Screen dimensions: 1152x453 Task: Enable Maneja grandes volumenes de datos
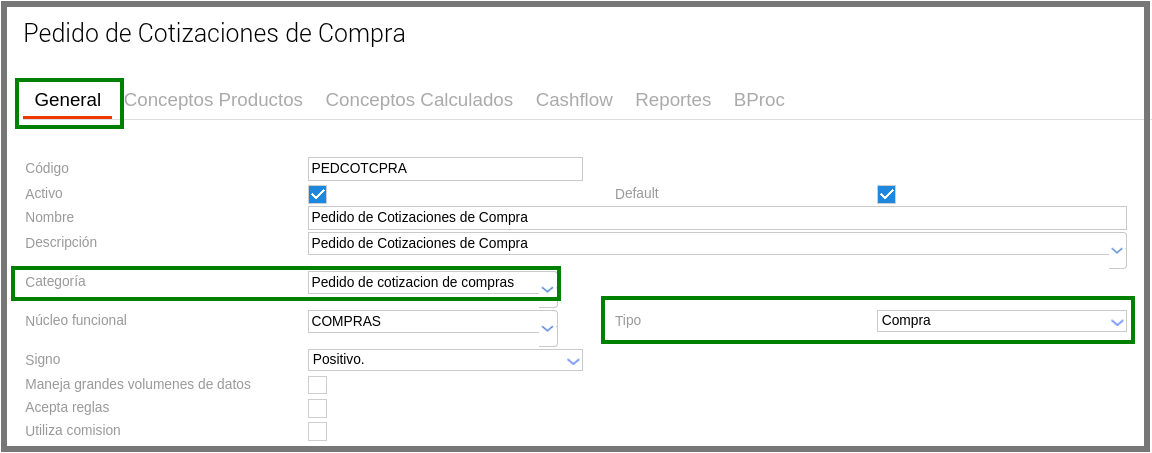coord(318,385)
